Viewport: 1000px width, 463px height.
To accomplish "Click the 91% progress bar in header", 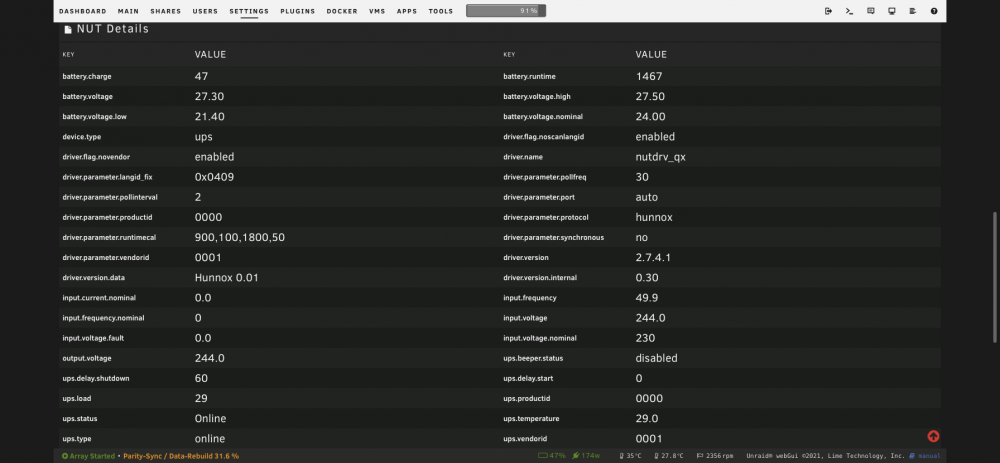I will (x=506, y=11).
